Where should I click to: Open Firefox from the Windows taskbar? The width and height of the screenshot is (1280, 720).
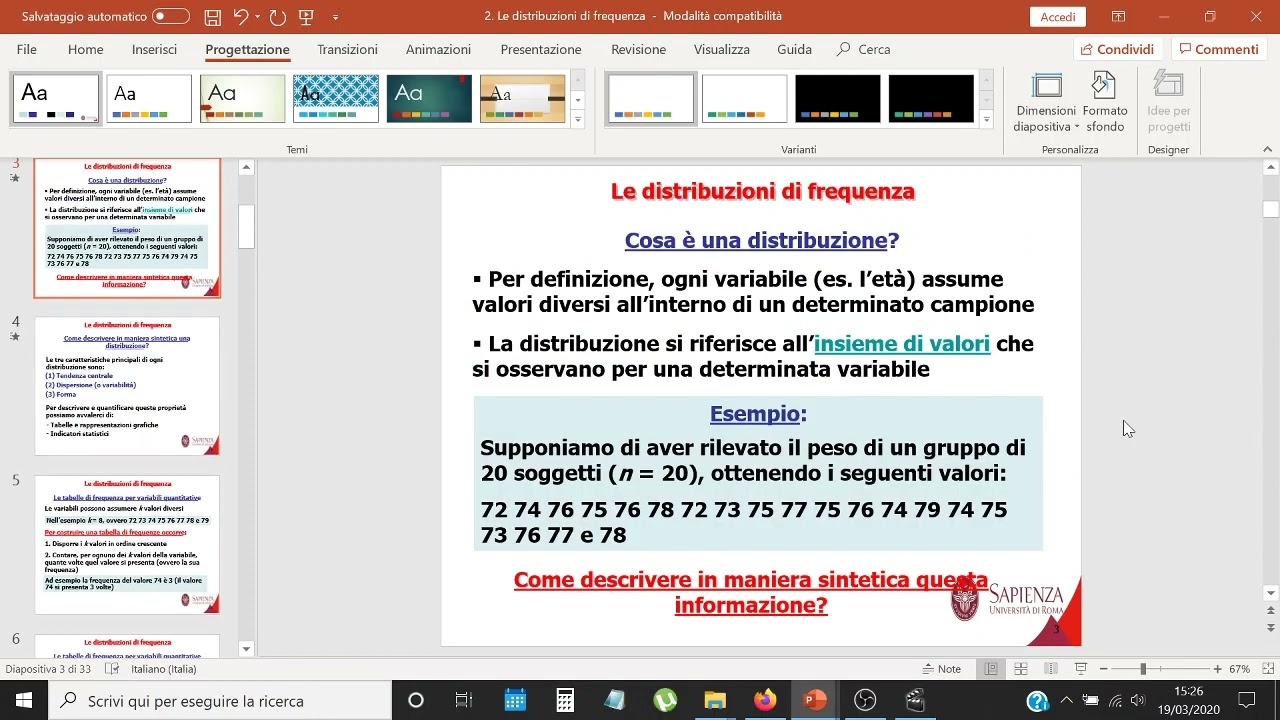(x=765, y=700)
